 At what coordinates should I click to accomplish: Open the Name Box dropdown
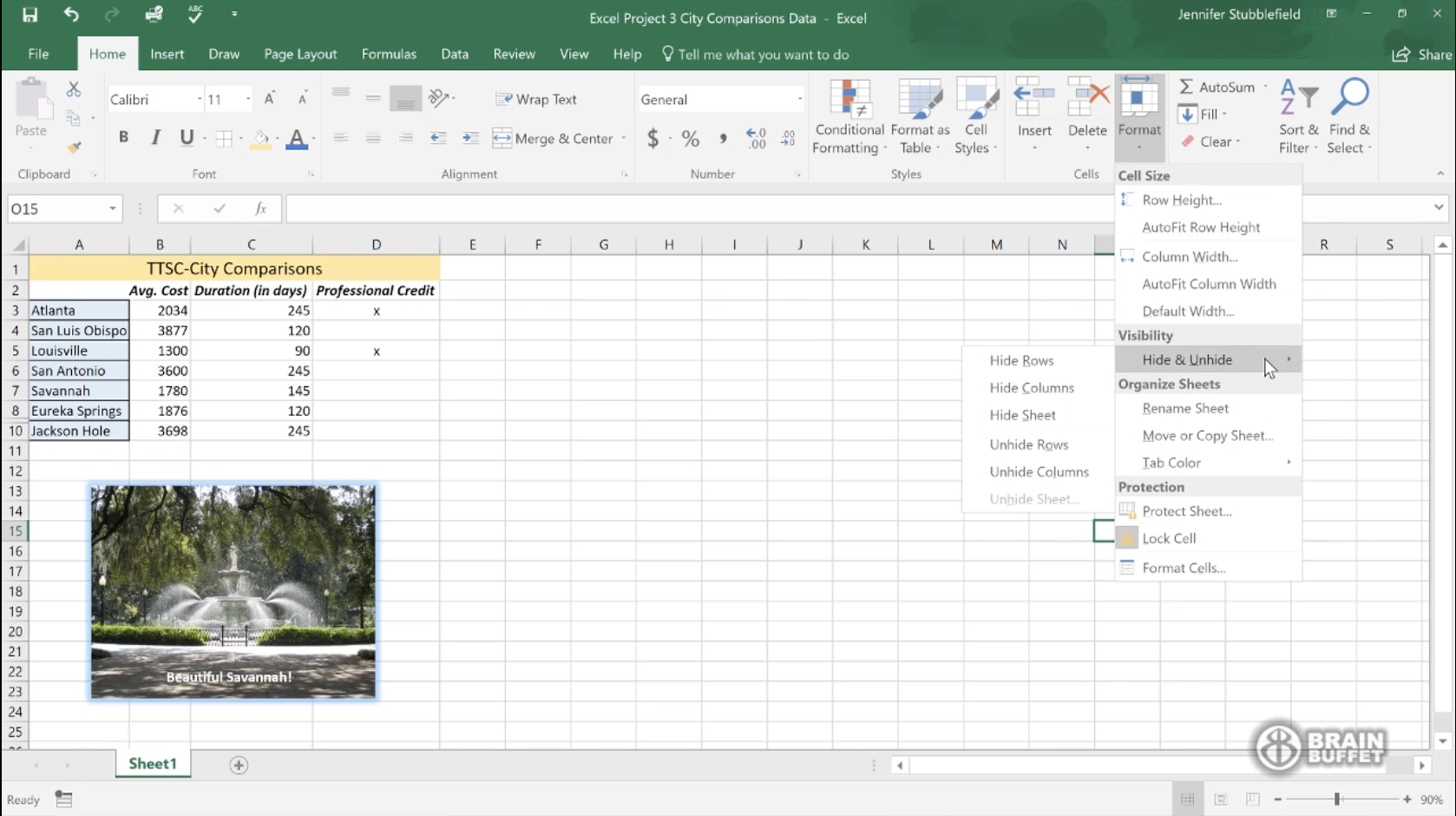pos(112,208)
